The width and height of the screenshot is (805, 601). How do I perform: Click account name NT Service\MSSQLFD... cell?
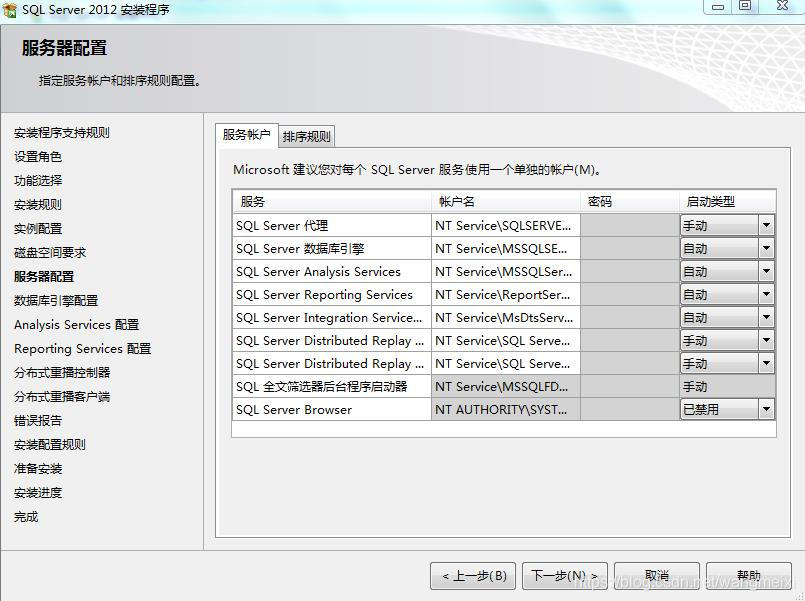coord(506,386)
